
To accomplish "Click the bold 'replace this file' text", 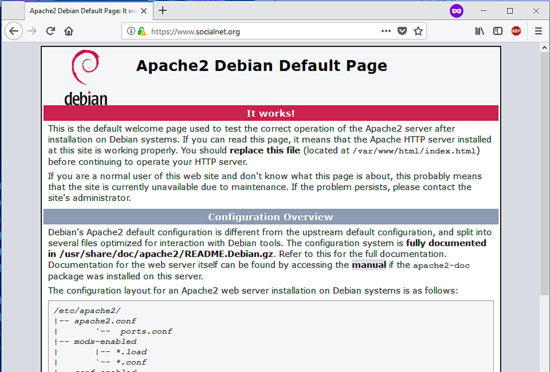I will coord(265,150).
